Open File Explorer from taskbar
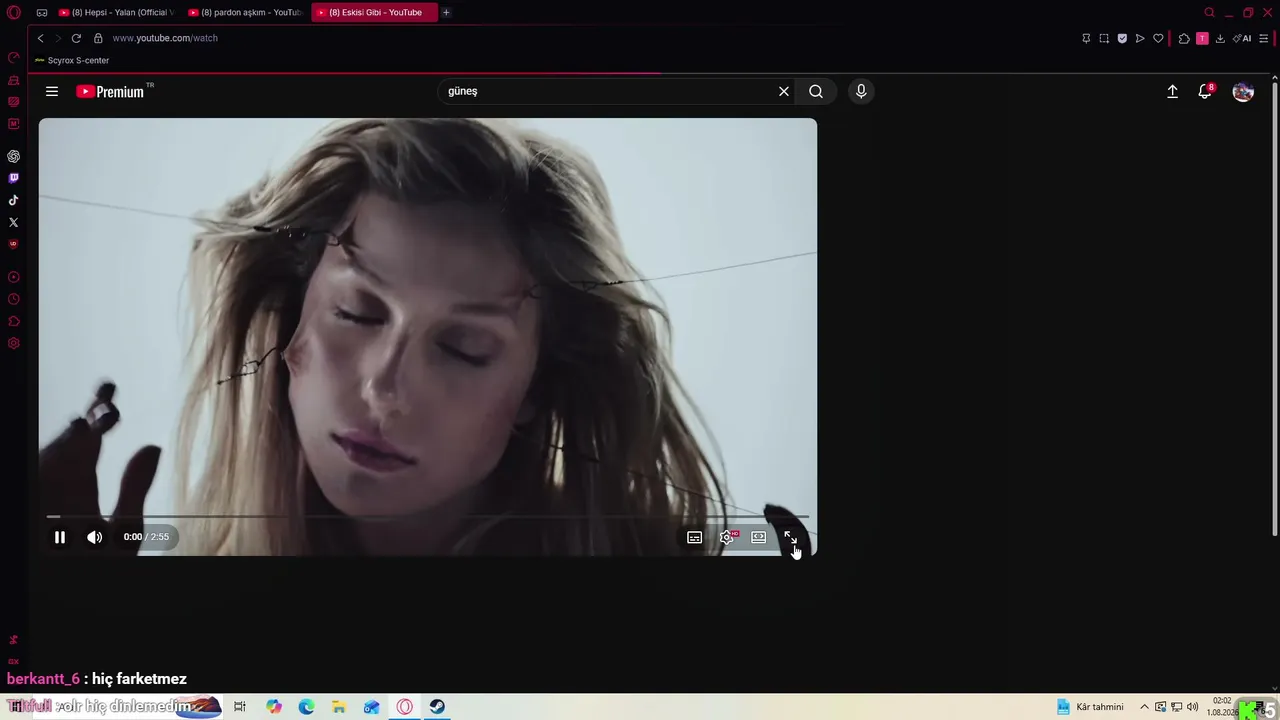The height and width of the screenshot is (720, 1280). click(x=339, y=707)
